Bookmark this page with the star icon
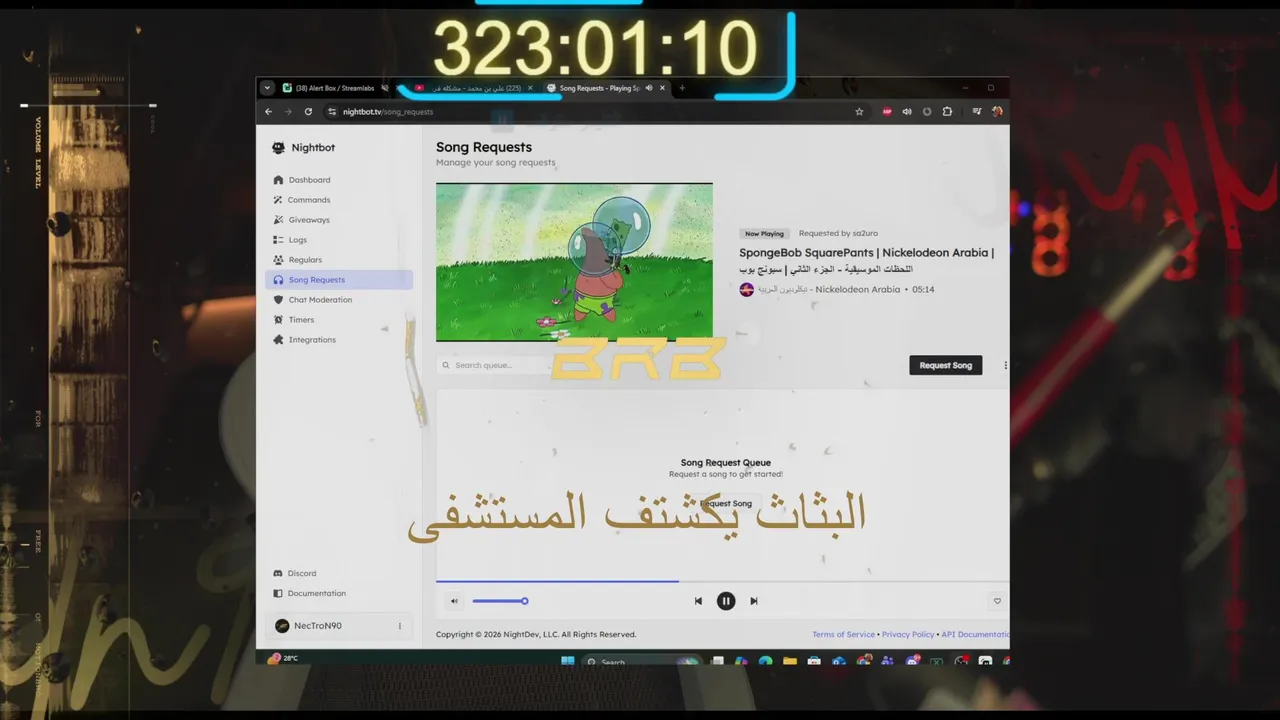 (x=859, y=112)
